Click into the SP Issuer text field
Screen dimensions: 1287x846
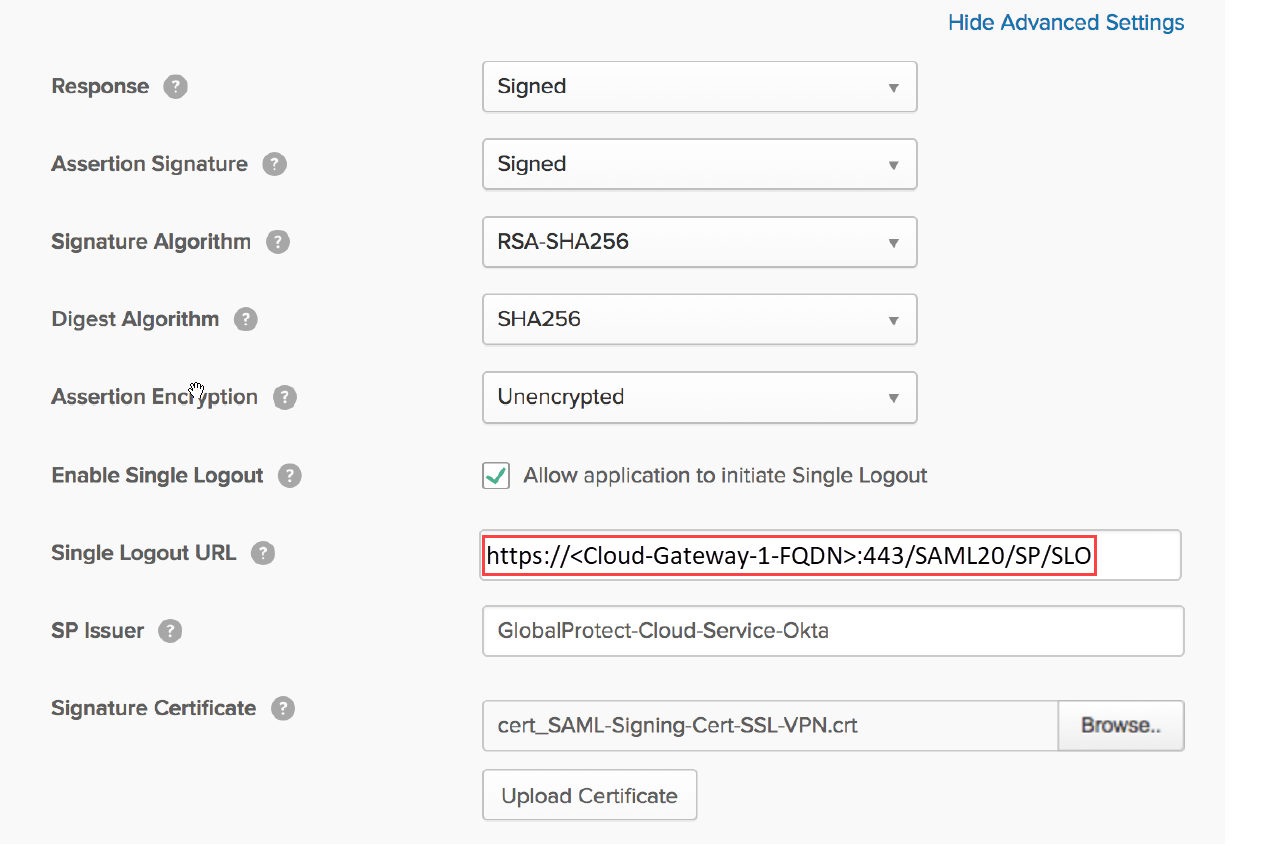click(x=832, y=632)
